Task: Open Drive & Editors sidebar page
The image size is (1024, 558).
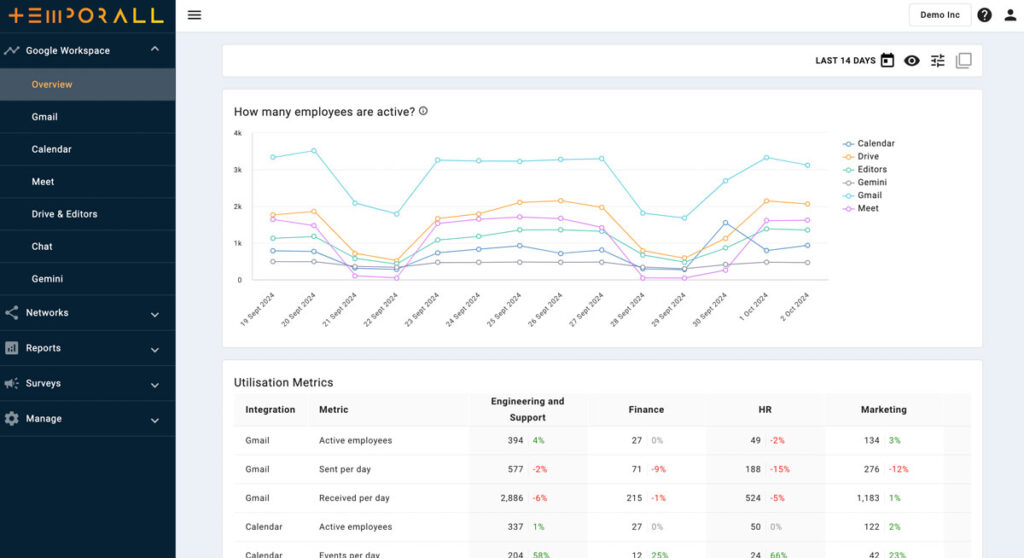Action: (88, 214)
